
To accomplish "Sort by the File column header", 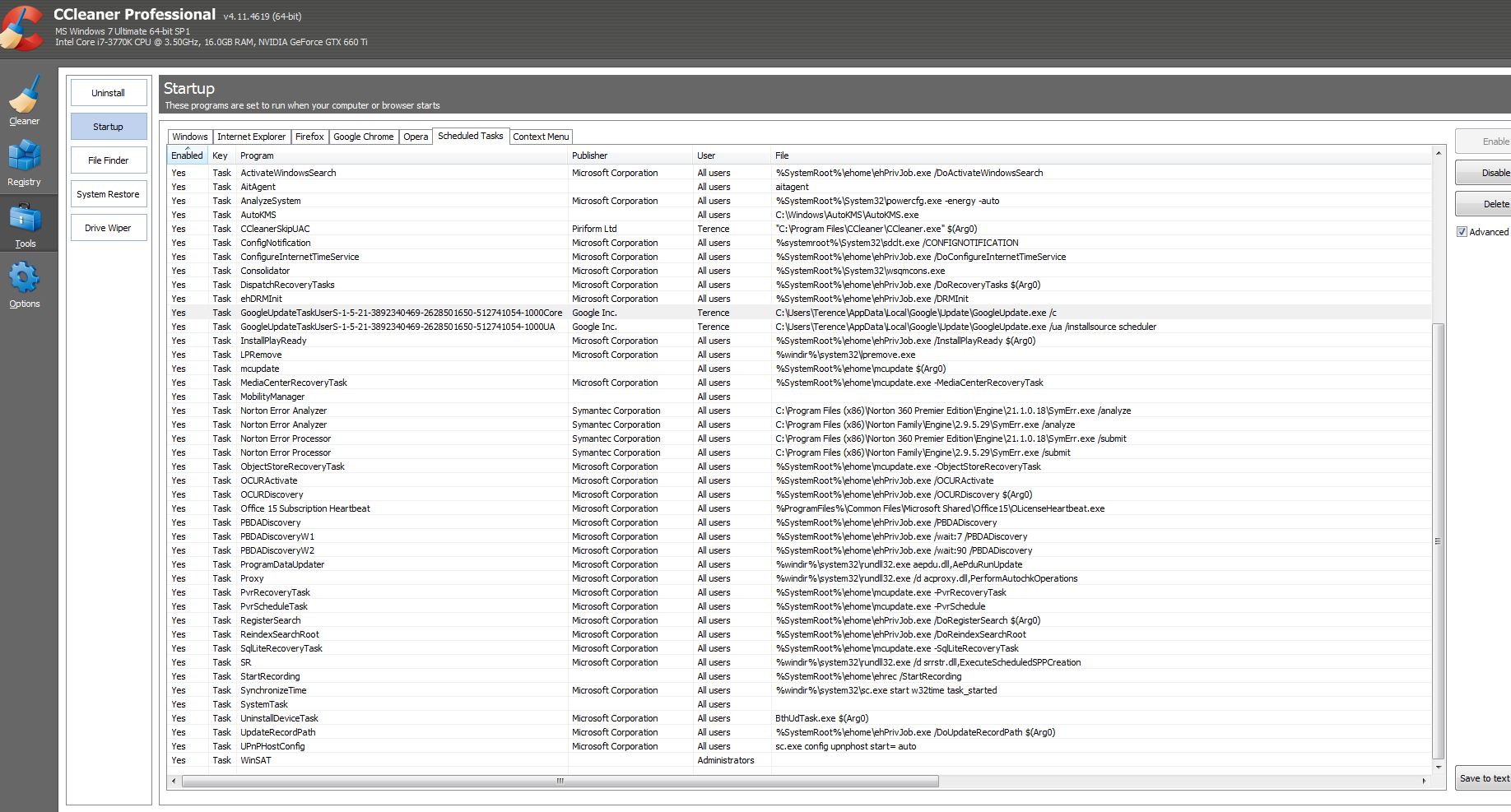I will pyautogui.click(x=1101, y=155).
